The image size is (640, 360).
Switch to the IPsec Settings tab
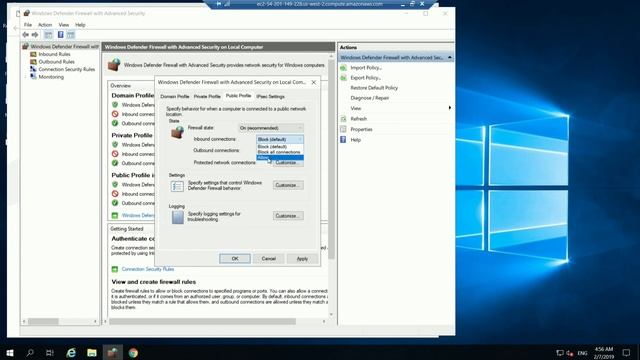click(x=270, y=97)
